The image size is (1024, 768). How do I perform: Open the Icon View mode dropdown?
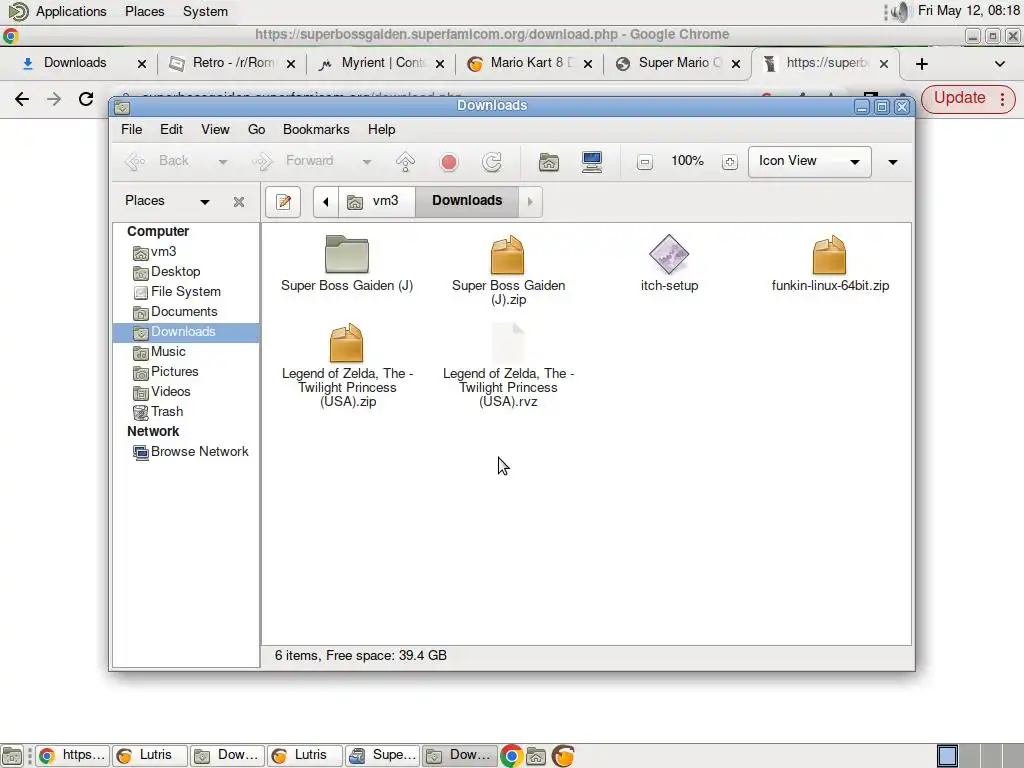point(809,161)
